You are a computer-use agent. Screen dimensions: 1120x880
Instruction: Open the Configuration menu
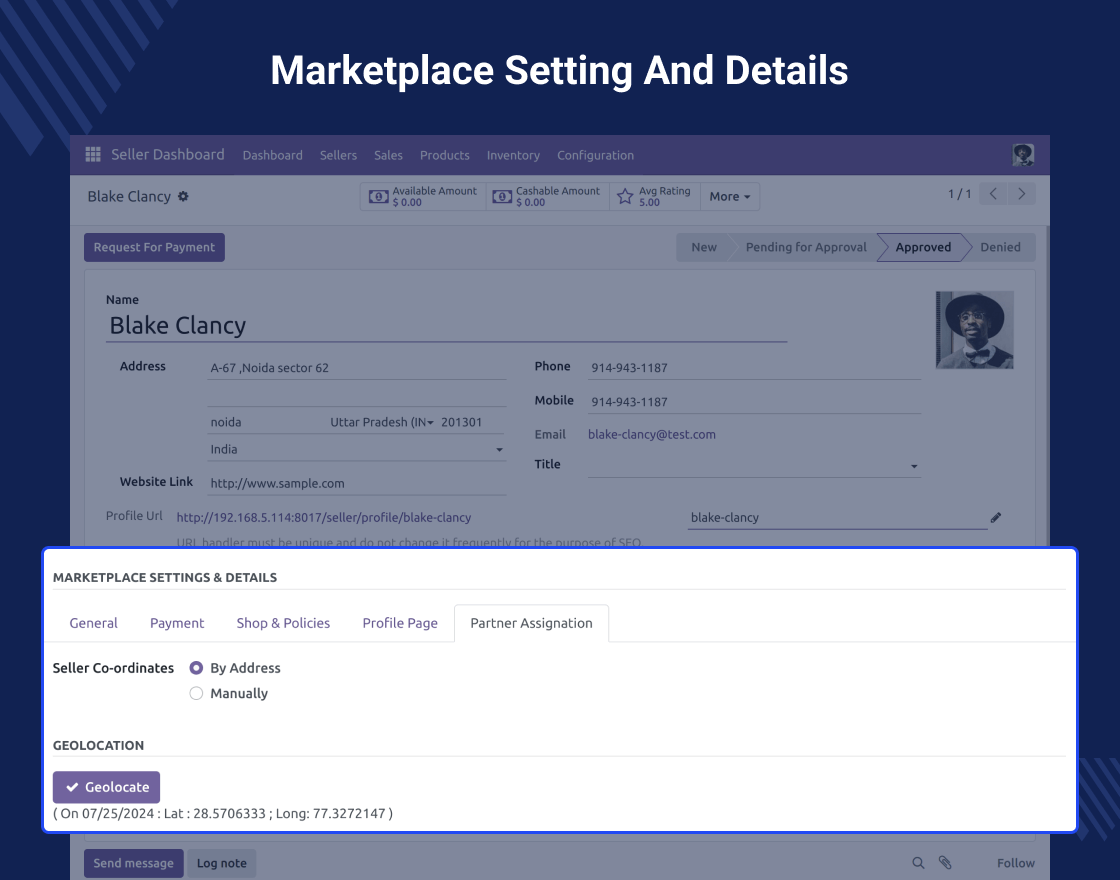point(595,155)
